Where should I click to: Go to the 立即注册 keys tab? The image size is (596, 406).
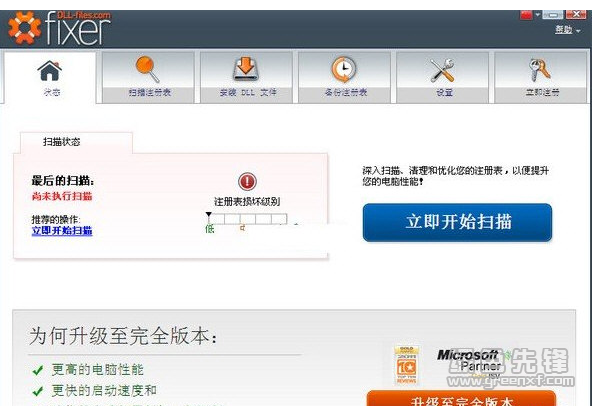coord(541,77)
